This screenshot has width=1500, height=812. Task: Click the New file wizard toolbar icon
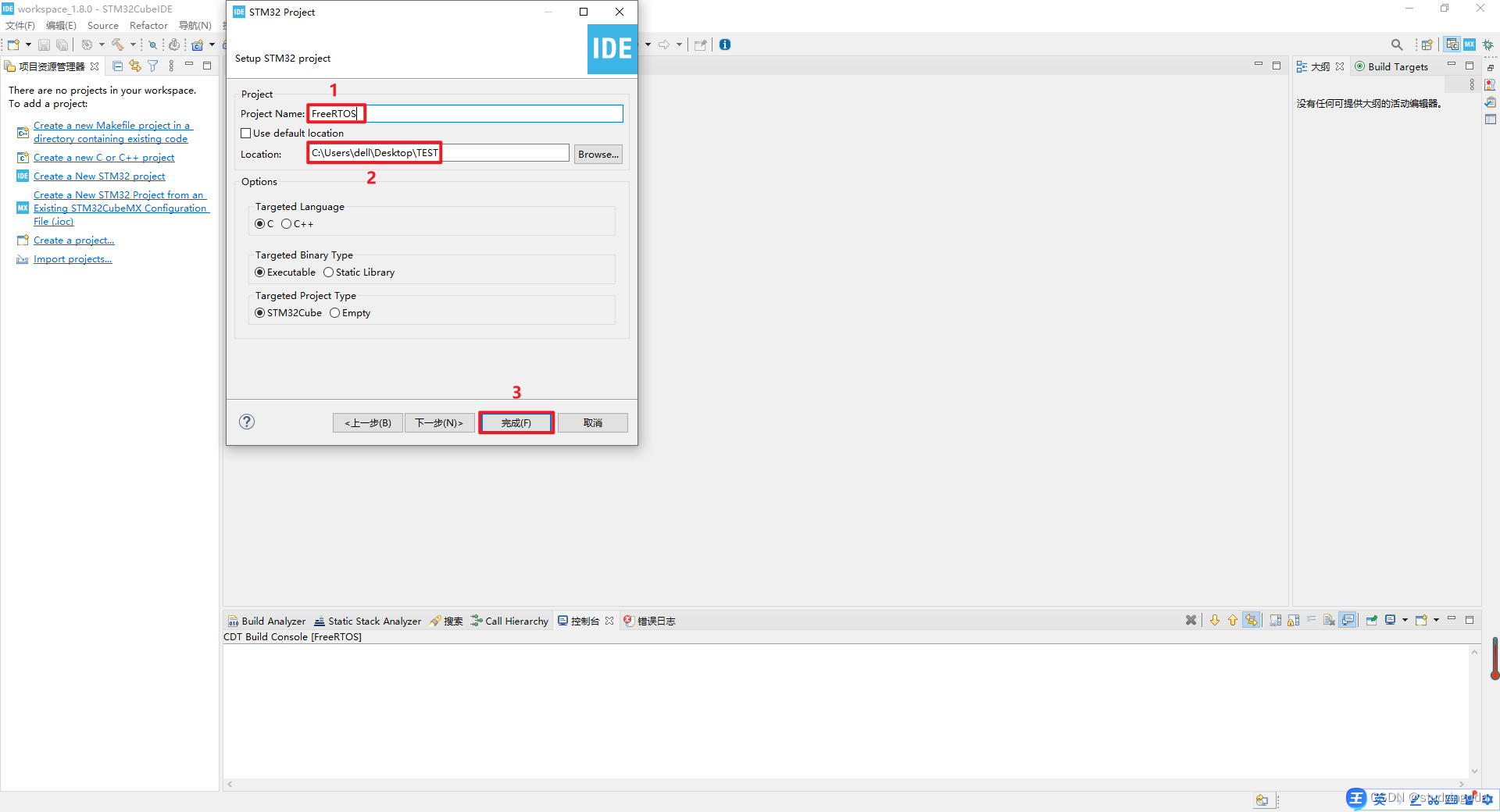(x=13, y=45)
